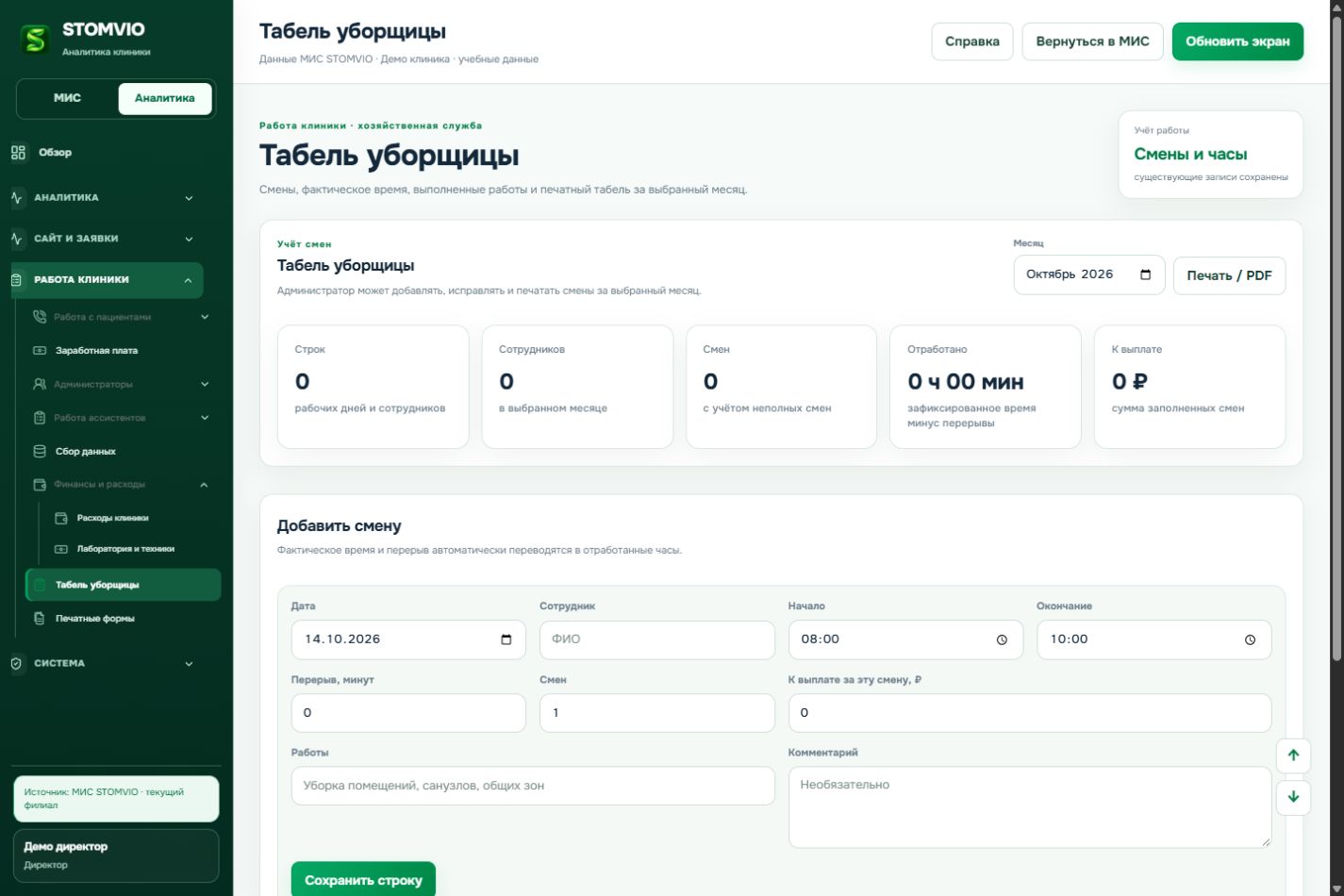Click the Администраторы people icon
Viewport: 1344px width, 896px height.
click(x=40, y=384)
